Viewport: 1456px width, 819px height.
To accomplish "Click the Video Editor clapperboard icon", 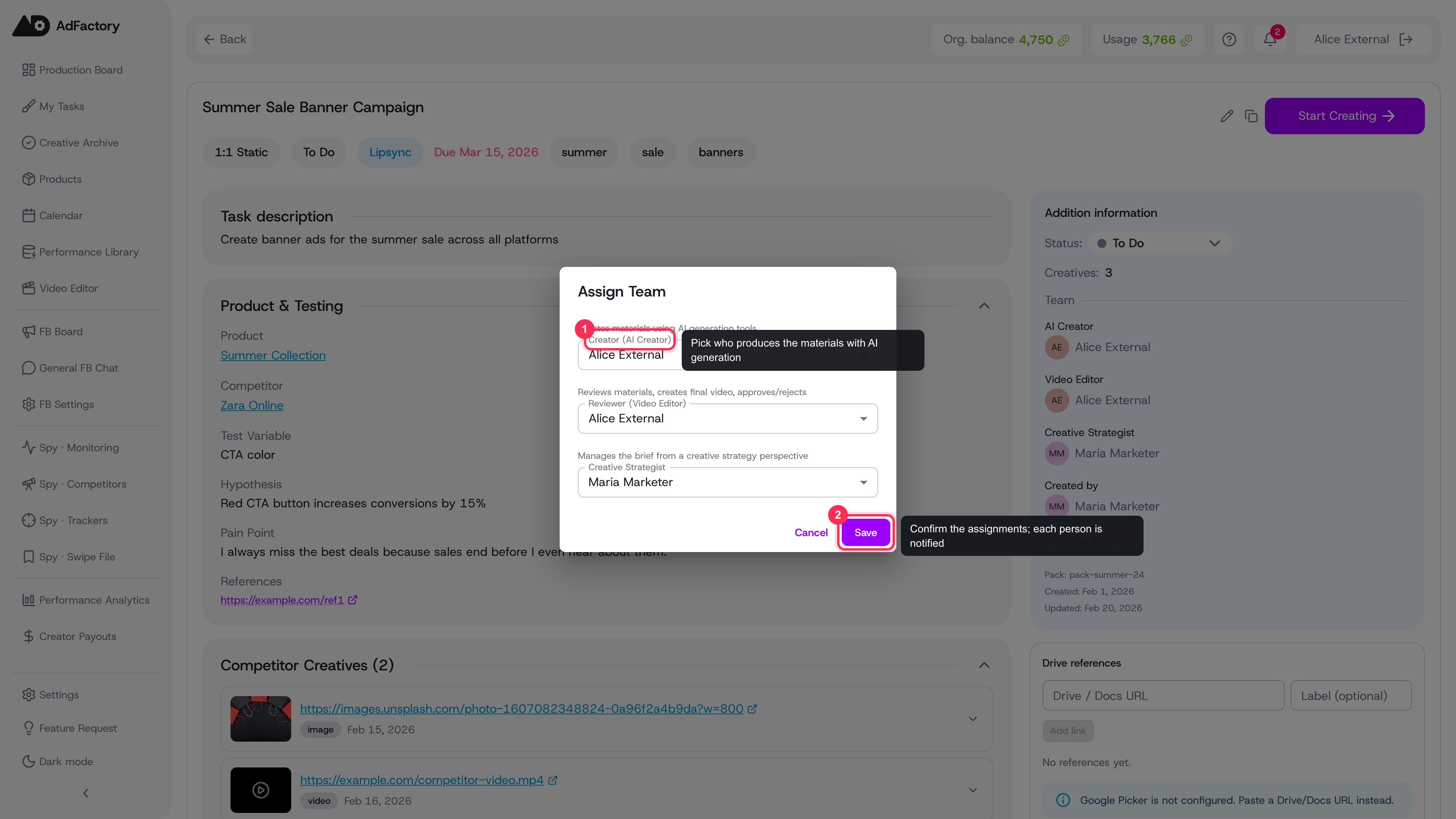I will tap(28, 288).
